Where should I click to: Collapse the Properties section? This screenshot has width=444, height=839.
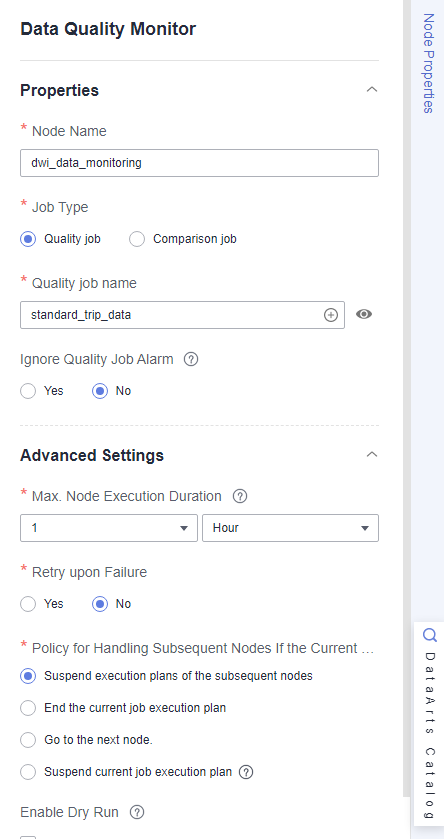click(x=372, y=89)
